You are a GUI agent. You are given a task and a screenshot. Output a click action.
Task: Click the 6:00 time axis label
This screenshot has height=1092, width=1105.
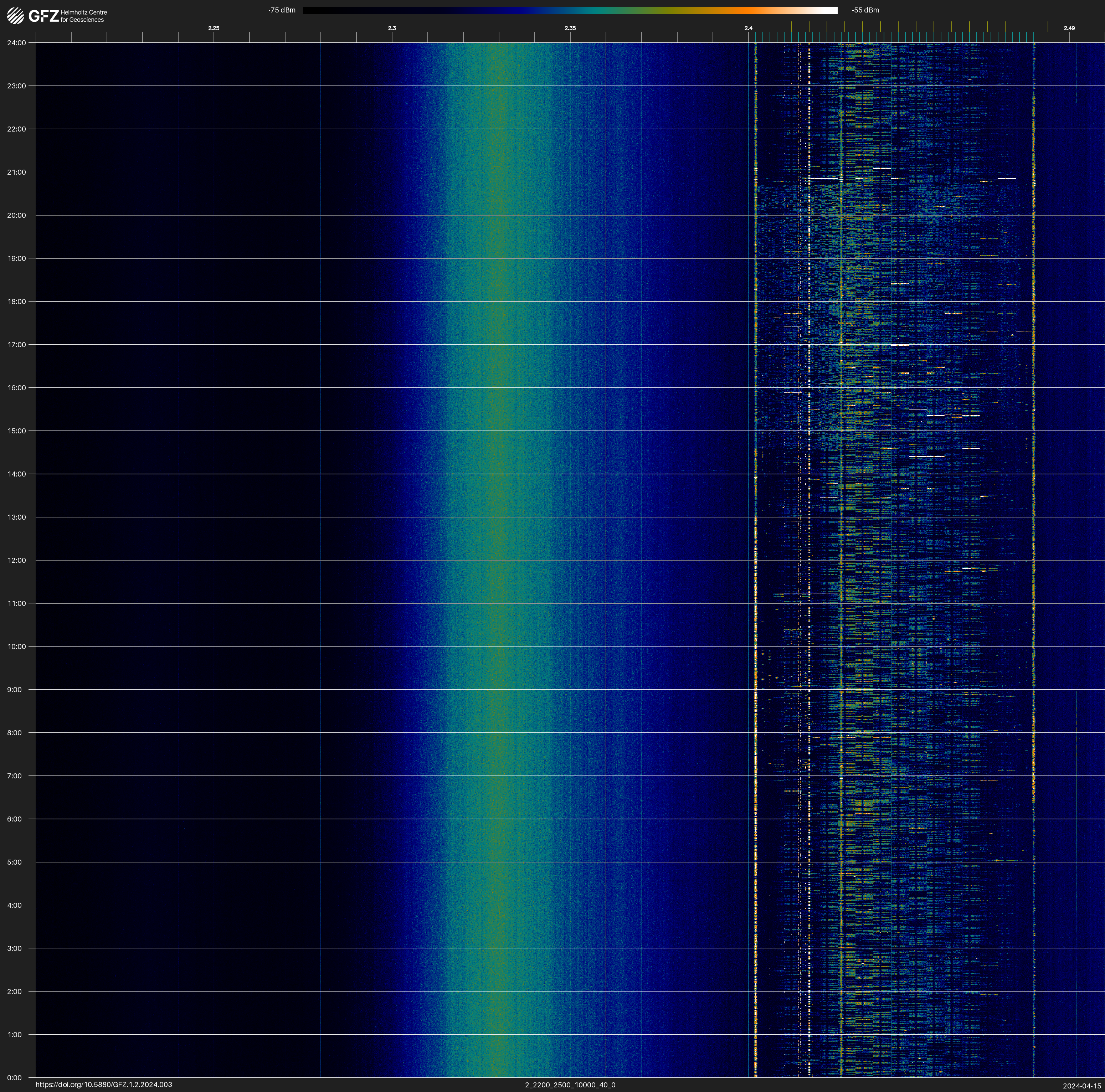point(14,819)
